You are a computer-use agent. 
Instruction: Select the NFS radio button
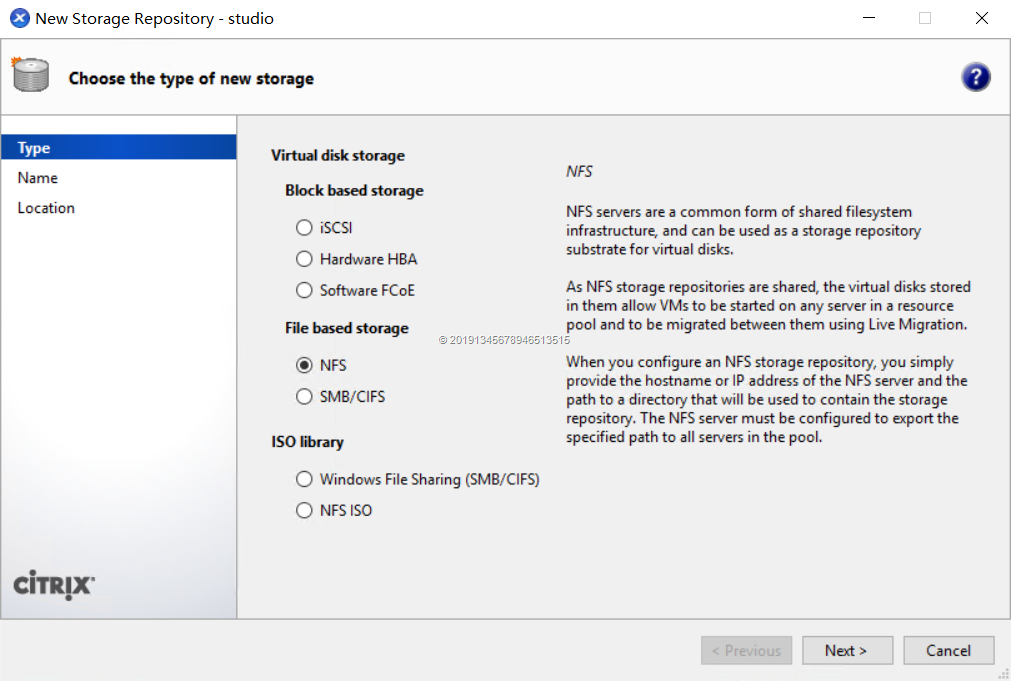(x=304, y=366)
